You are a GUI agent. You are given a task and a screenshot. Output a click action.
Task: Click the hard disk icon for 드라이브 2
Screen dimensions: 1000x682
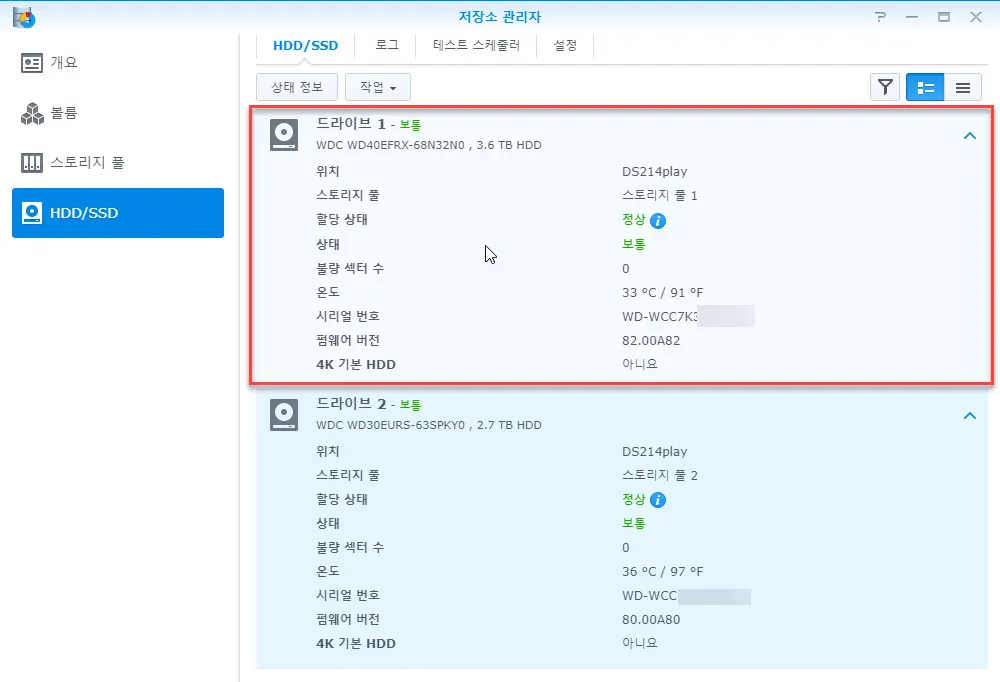tap(284, 413)
